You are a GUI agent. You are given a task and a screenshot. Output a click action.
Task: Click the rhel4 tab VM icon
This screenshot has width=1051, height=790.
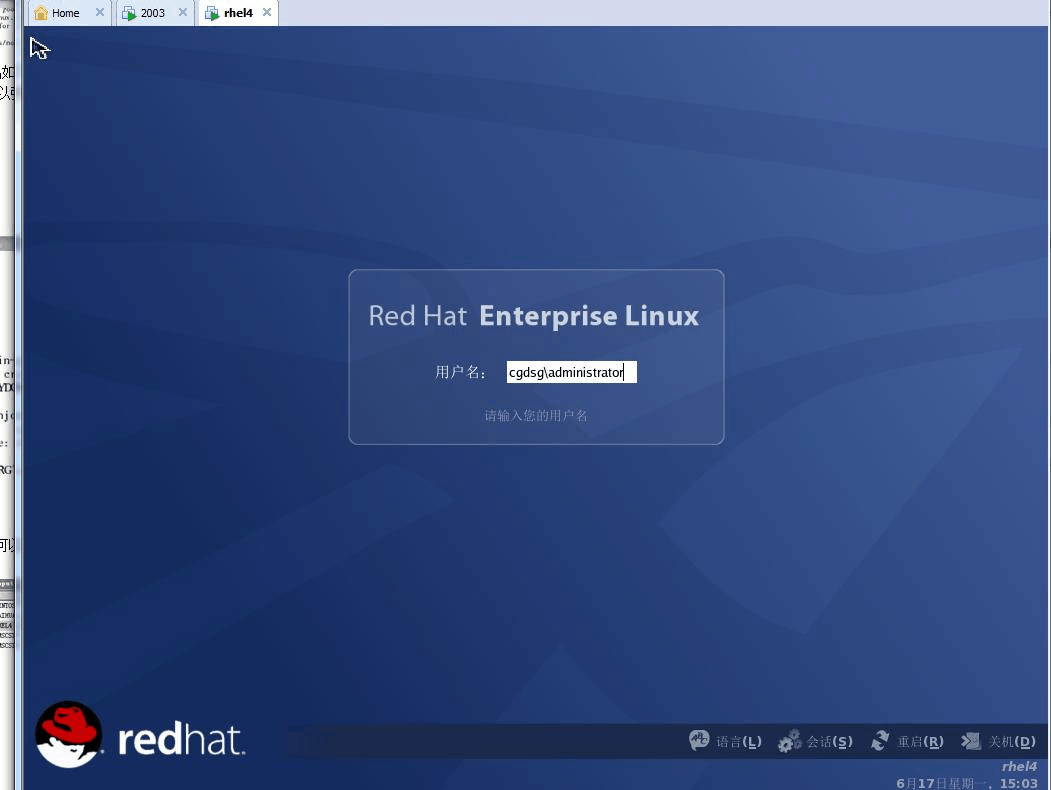point(212,13)
